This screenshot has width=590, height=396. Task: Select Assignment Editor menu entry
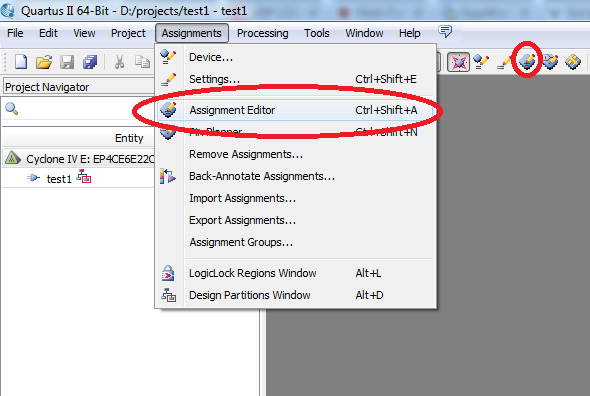coord(296,110)
